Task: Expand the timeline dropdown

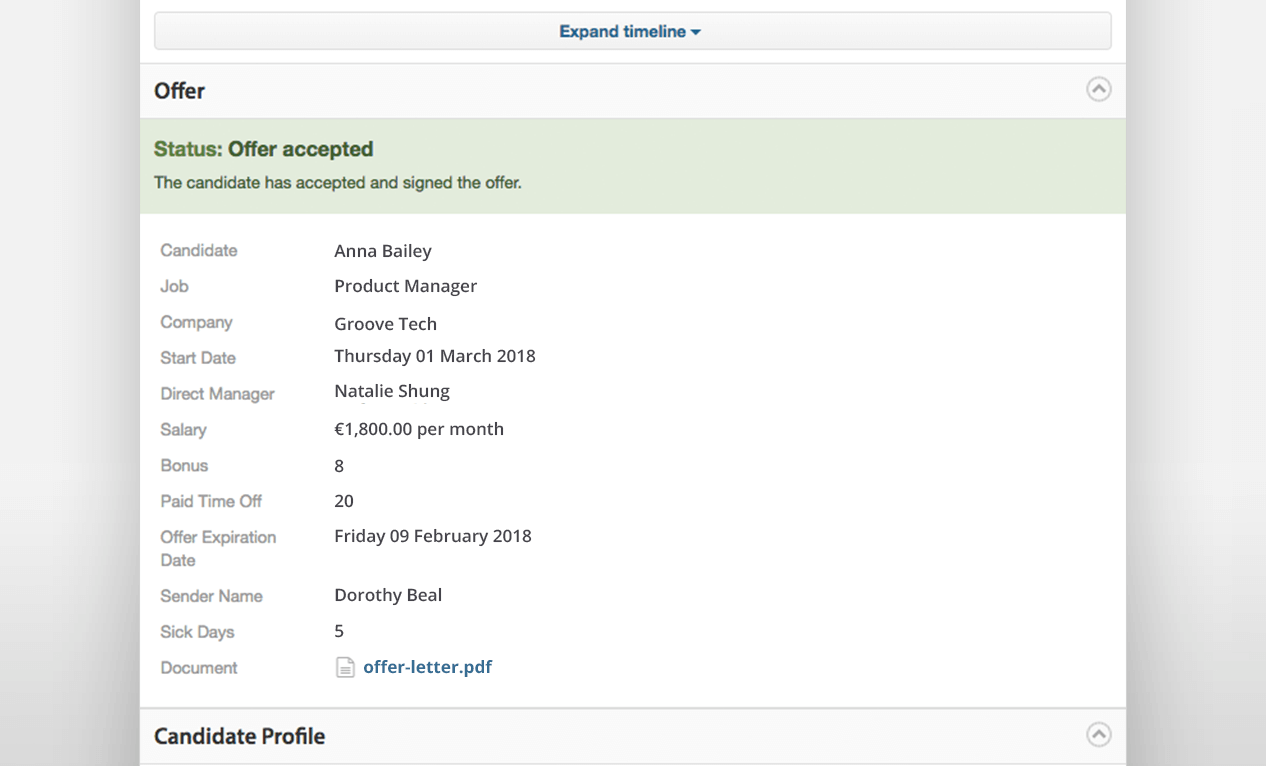Action: click(x=632, y=31)
